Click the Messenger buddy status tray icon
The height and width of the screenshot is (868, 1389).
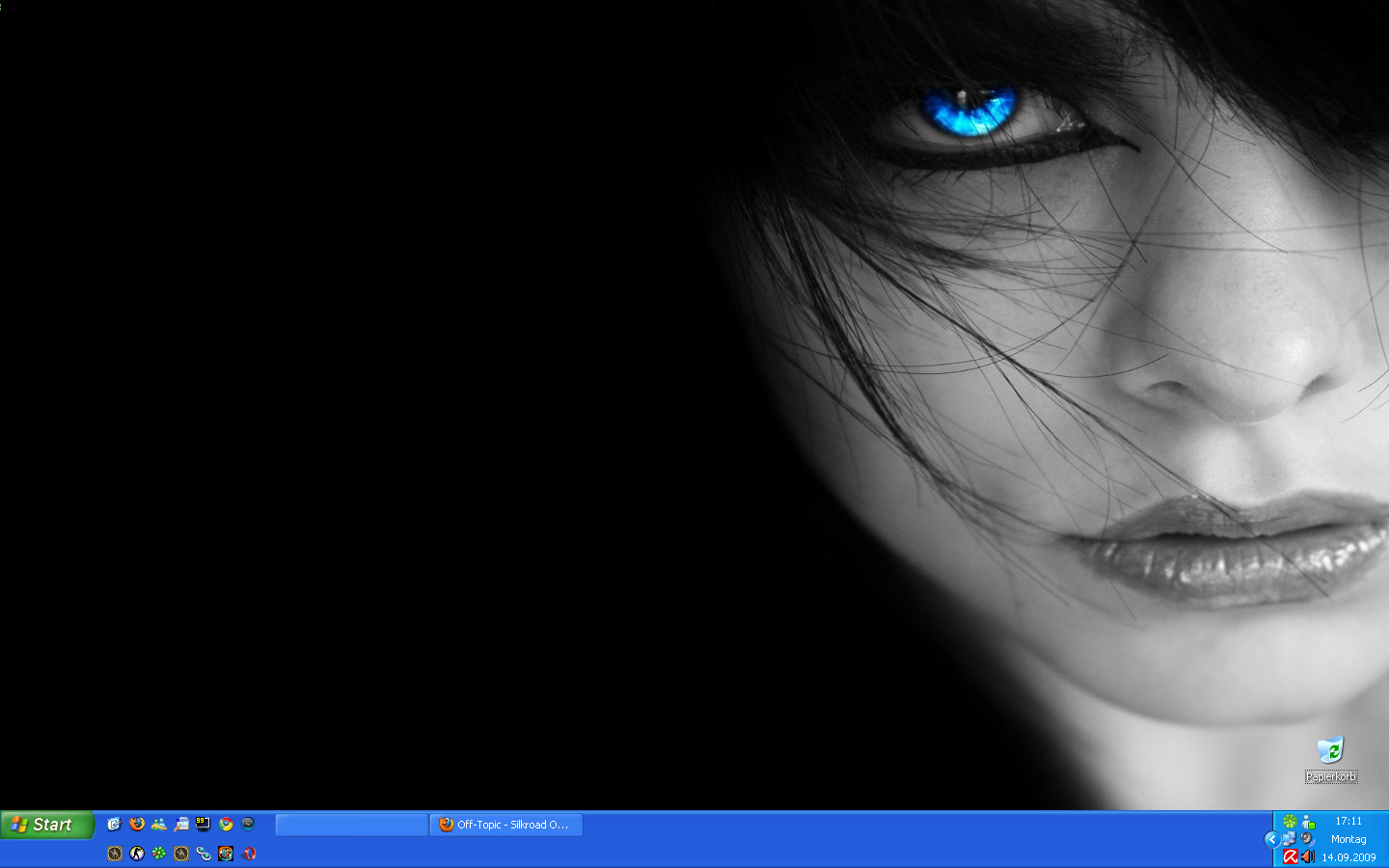[1308, 822]
